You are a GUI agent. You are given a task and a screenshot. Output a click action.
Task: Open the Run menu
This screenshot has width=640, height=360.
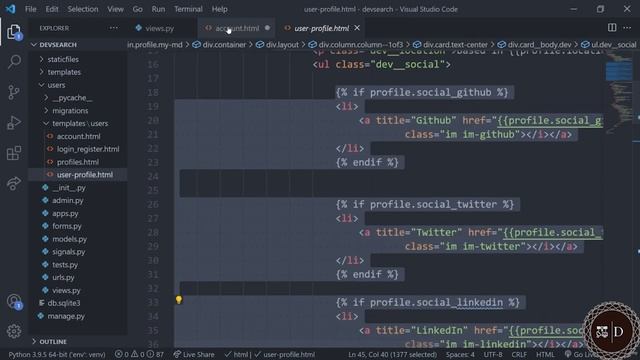[158, 9]
